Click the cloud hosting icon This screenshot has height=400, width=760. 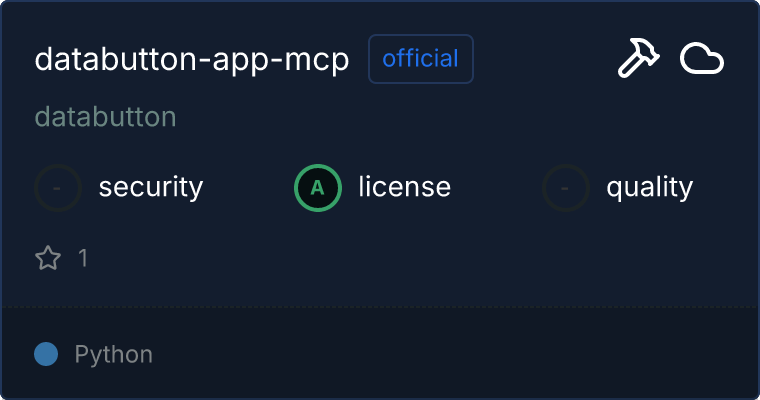coord(702,60)
